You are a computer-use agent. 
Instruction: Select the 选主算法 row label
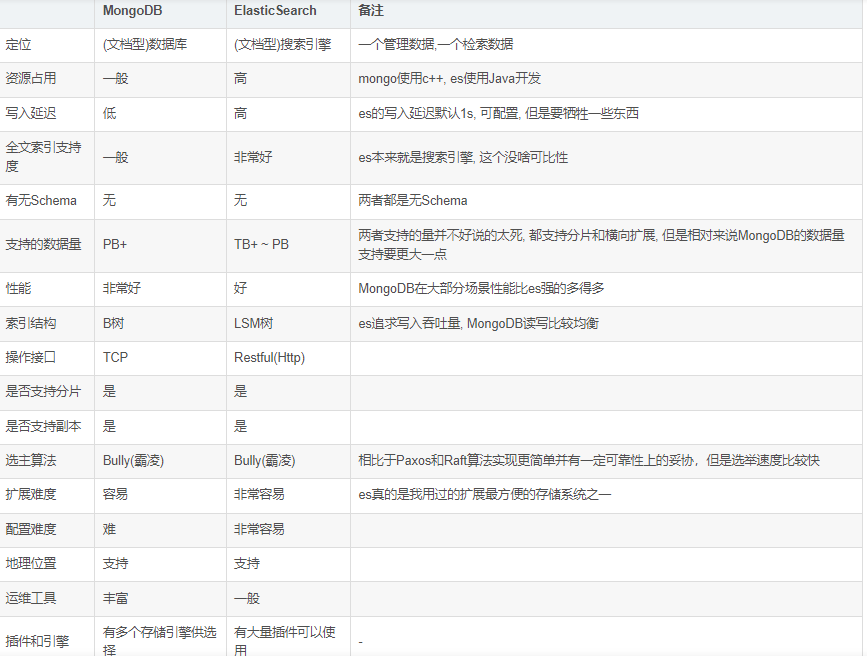pos(31,460)
